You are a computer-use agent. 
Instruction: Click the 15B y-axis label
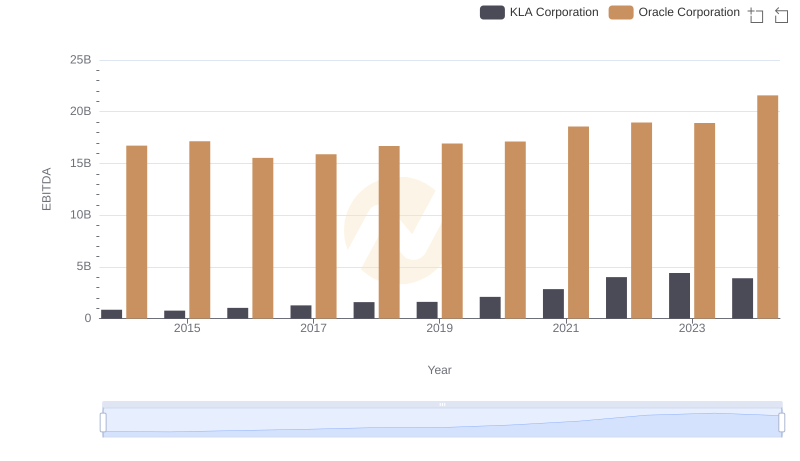[81, 163]
